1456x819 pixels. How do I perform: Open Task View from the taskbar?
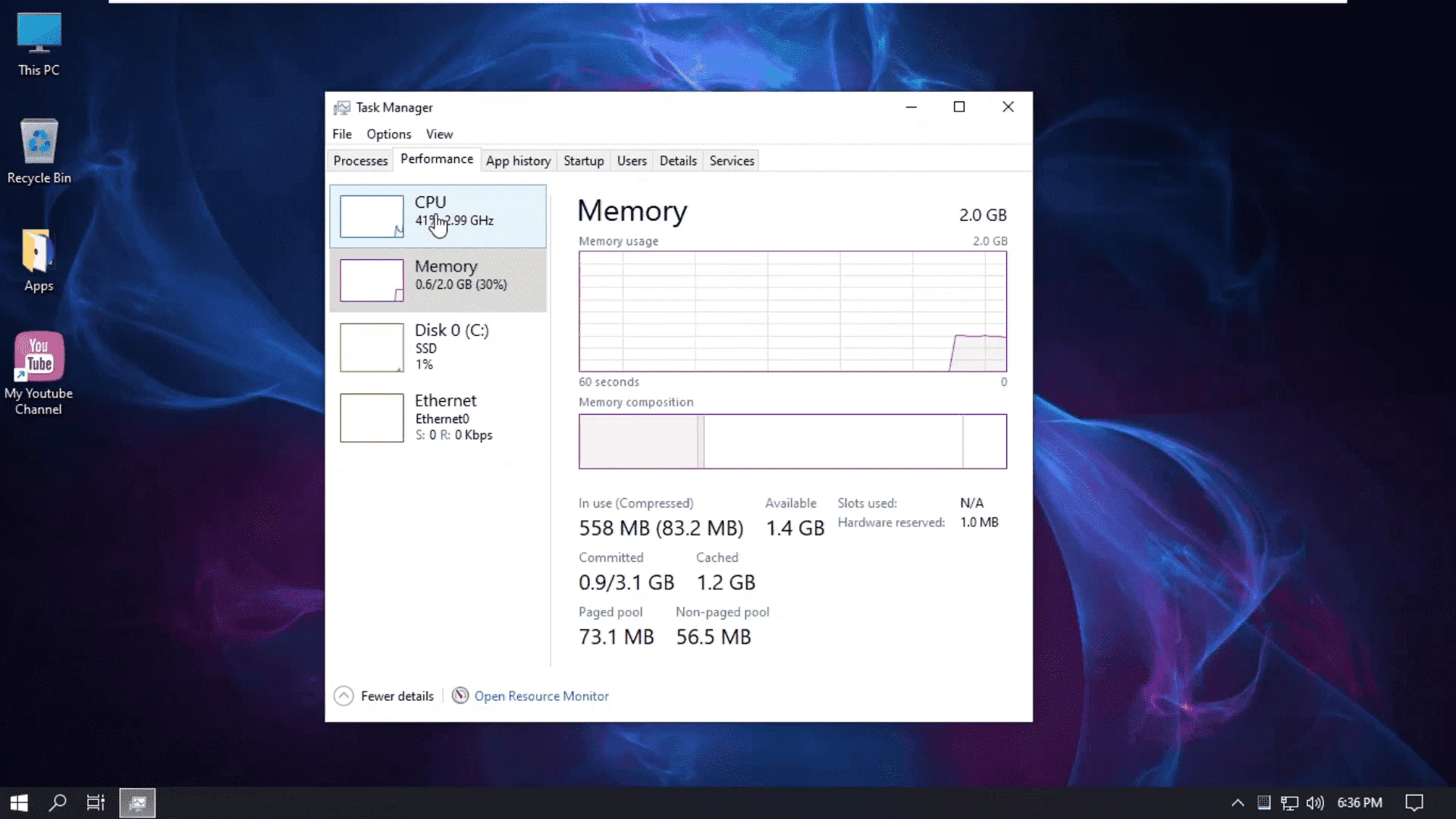click(x=96, y=802)
